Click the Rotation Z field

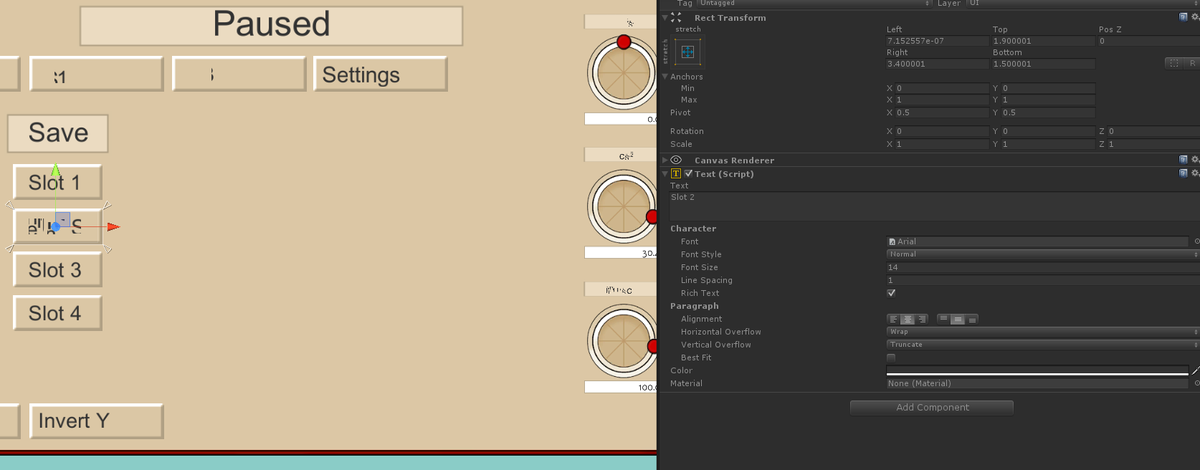tap(1153, 131)
